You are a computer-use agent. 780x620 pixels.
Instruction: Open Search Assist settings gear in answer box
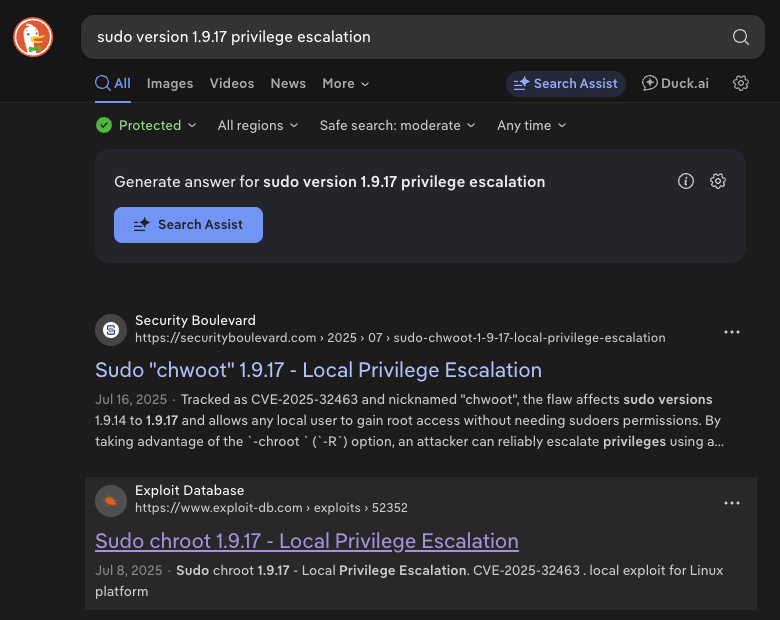(717, 181)
